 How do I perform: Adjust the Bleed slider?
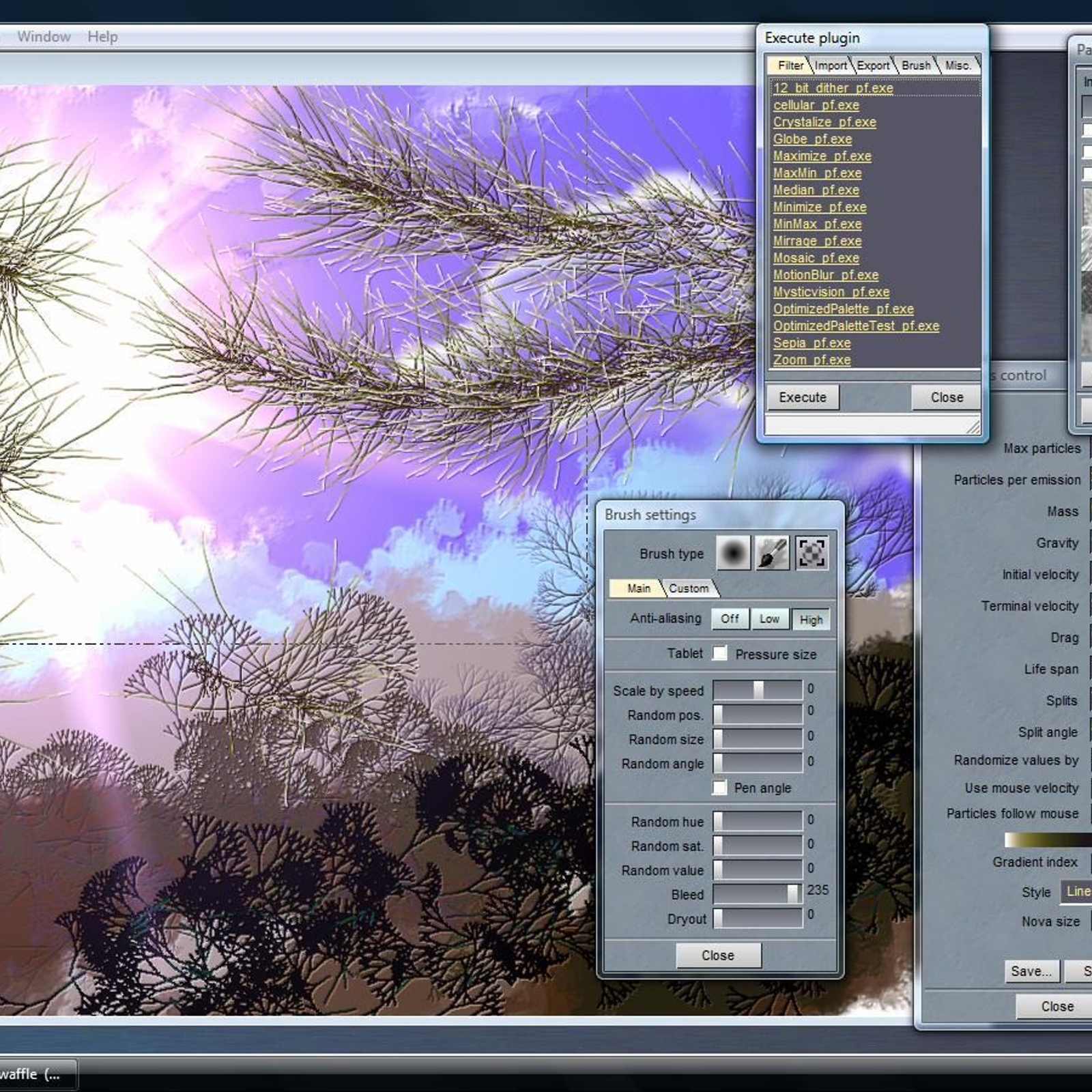click(x=758, y=893)
